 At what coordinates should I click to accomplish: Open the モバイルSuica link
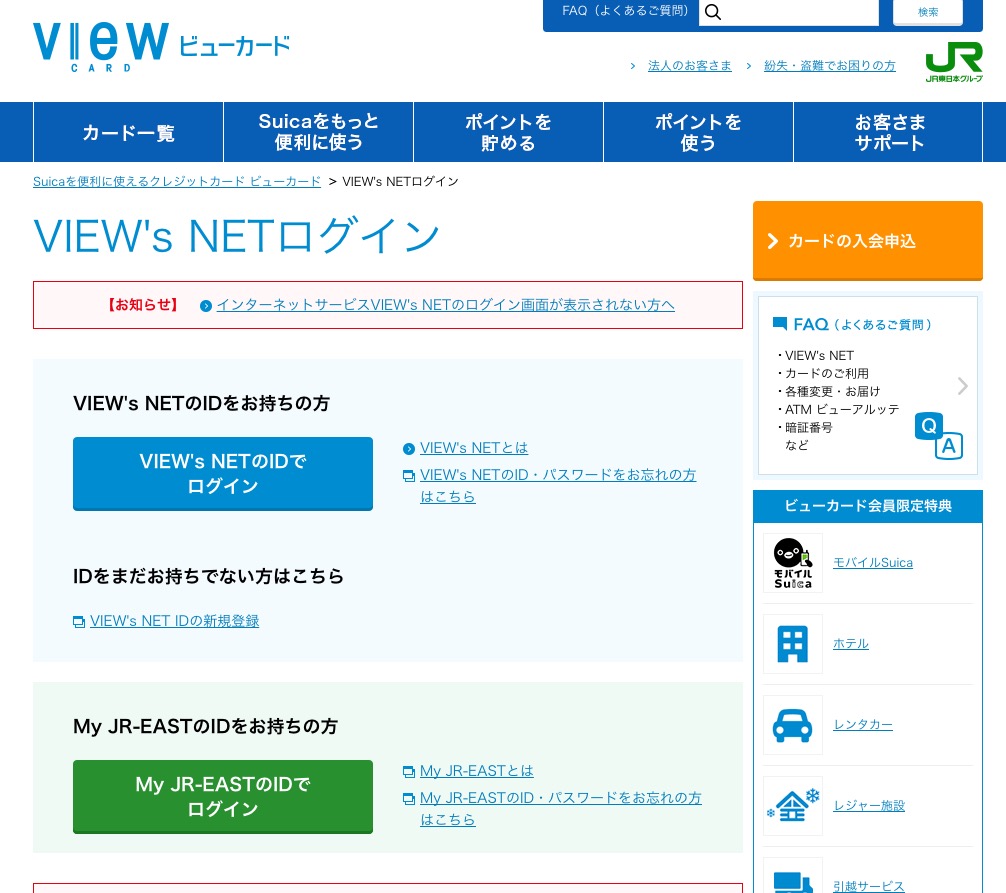pos(873,563)
